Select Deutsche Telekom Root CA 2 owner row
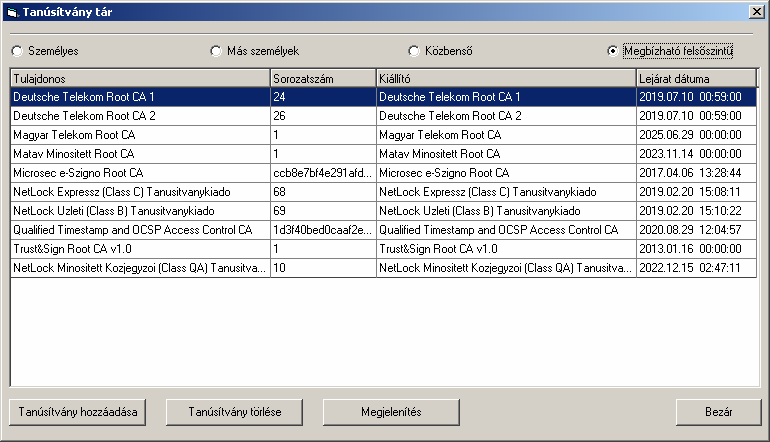 coord(140,116)
